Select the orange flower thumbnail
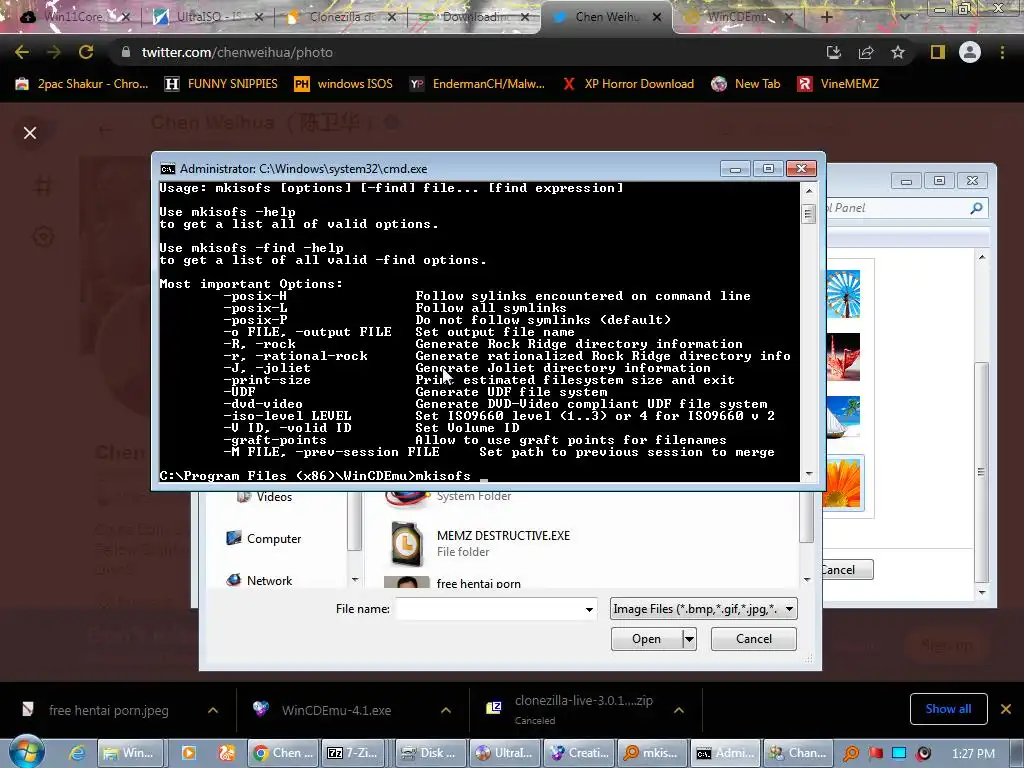 pyautogui.click(x=843, y=484)
